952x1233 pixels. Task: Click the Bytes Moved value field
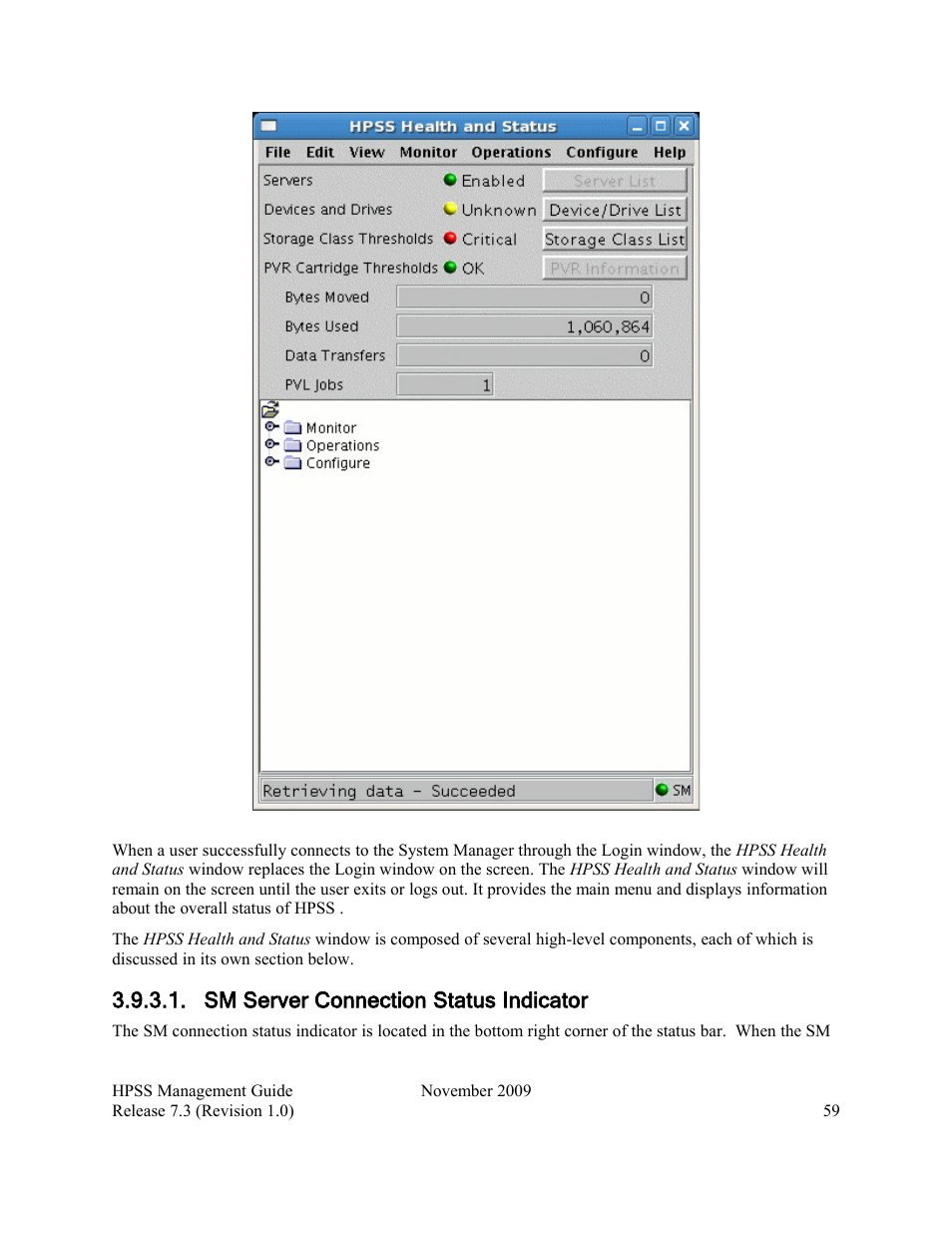click(525, 297)
